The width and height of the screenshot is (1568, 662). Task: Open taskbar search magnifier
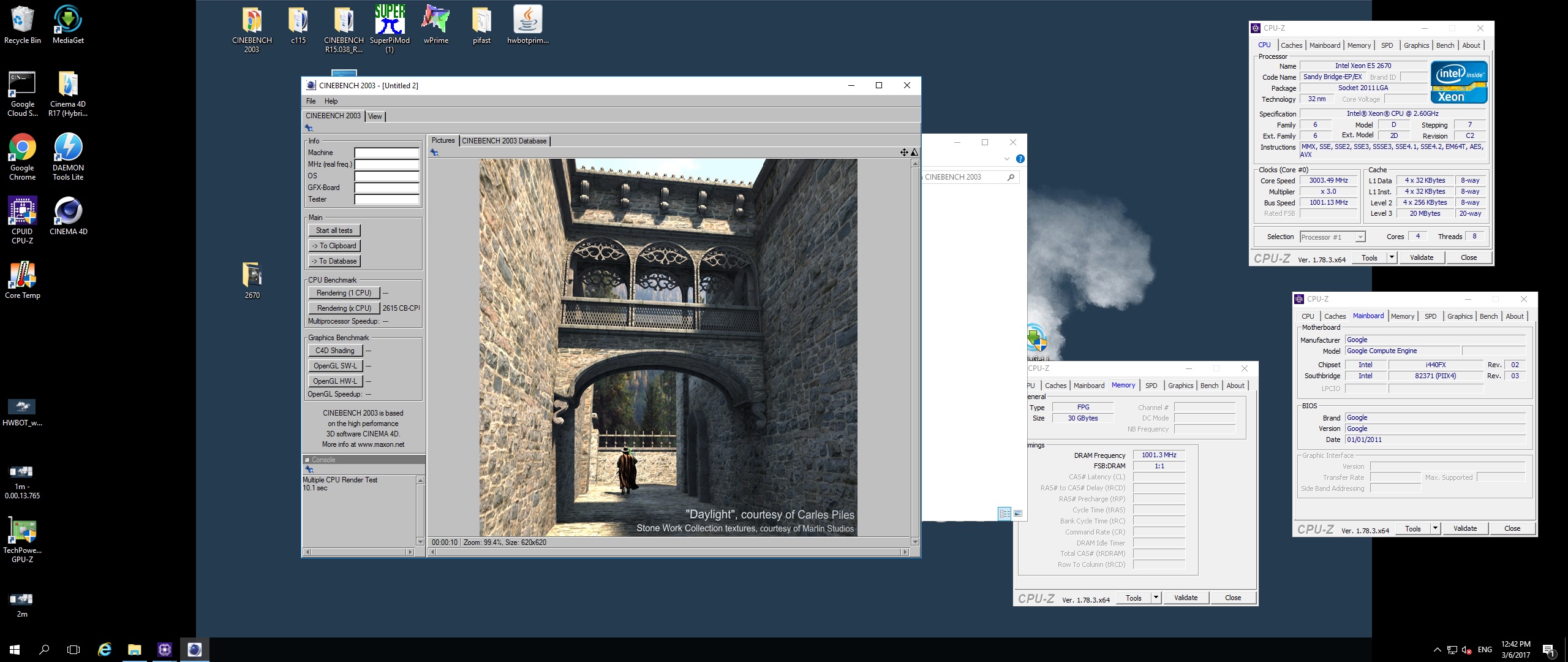pyautogui.click(x=44, y=650)
